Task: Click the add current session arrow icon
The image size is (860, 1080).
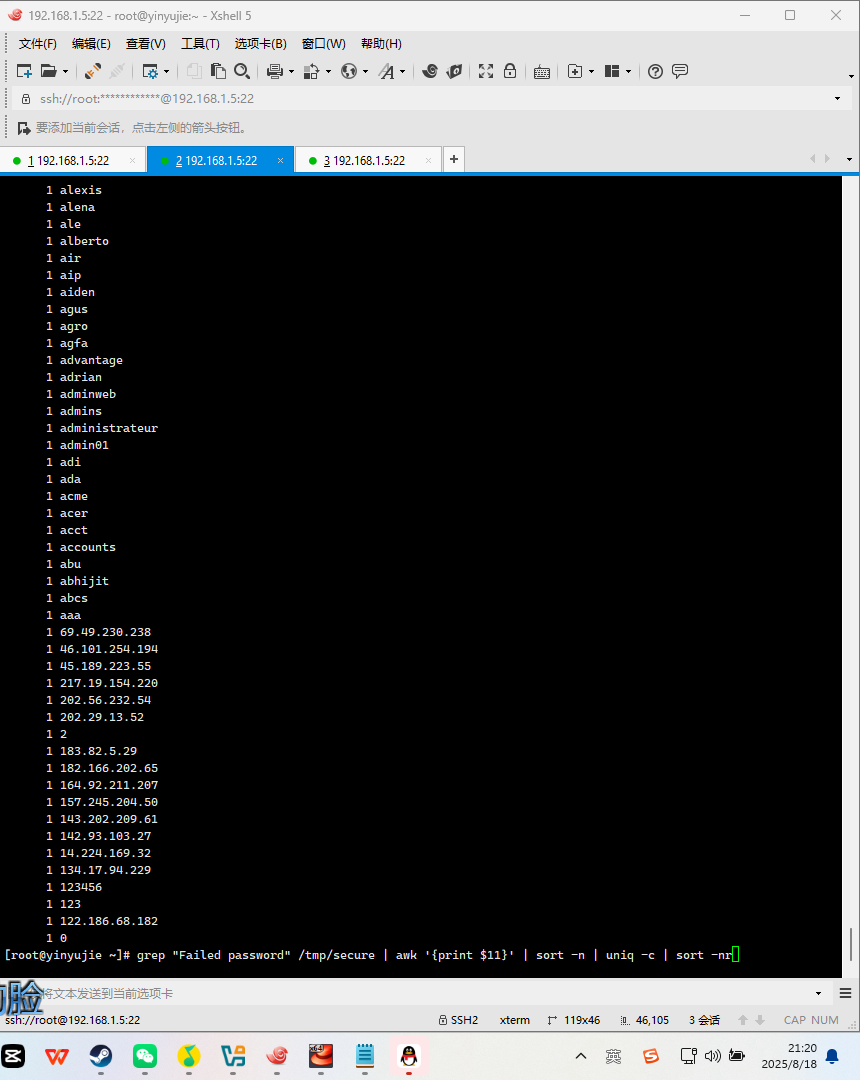Action: click(23, 128)
